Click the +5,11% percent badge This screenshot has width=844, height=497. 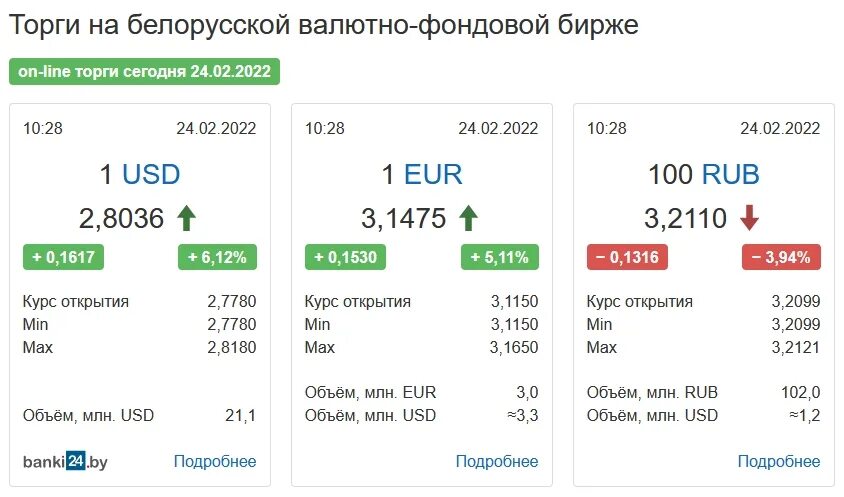click(x=500, y=257)
